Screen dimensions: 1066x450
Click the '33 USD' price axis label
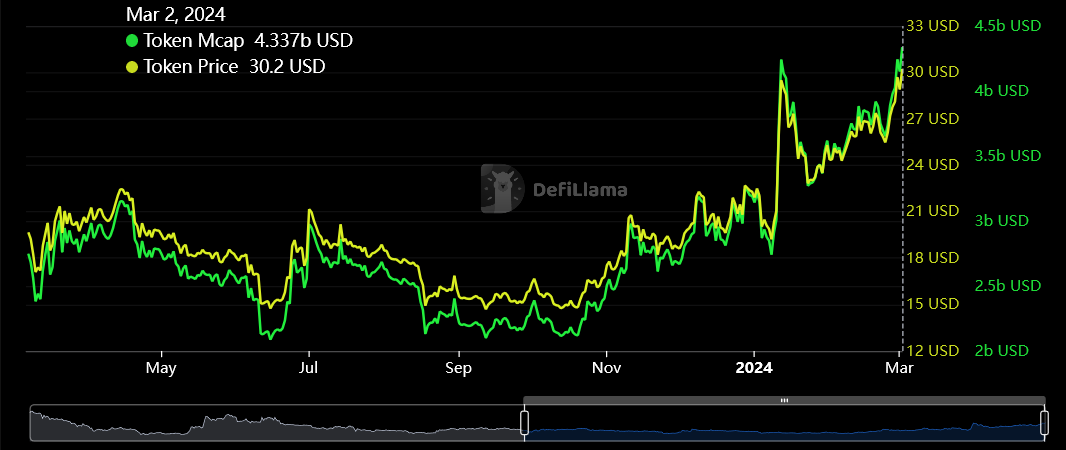(933, 27)
